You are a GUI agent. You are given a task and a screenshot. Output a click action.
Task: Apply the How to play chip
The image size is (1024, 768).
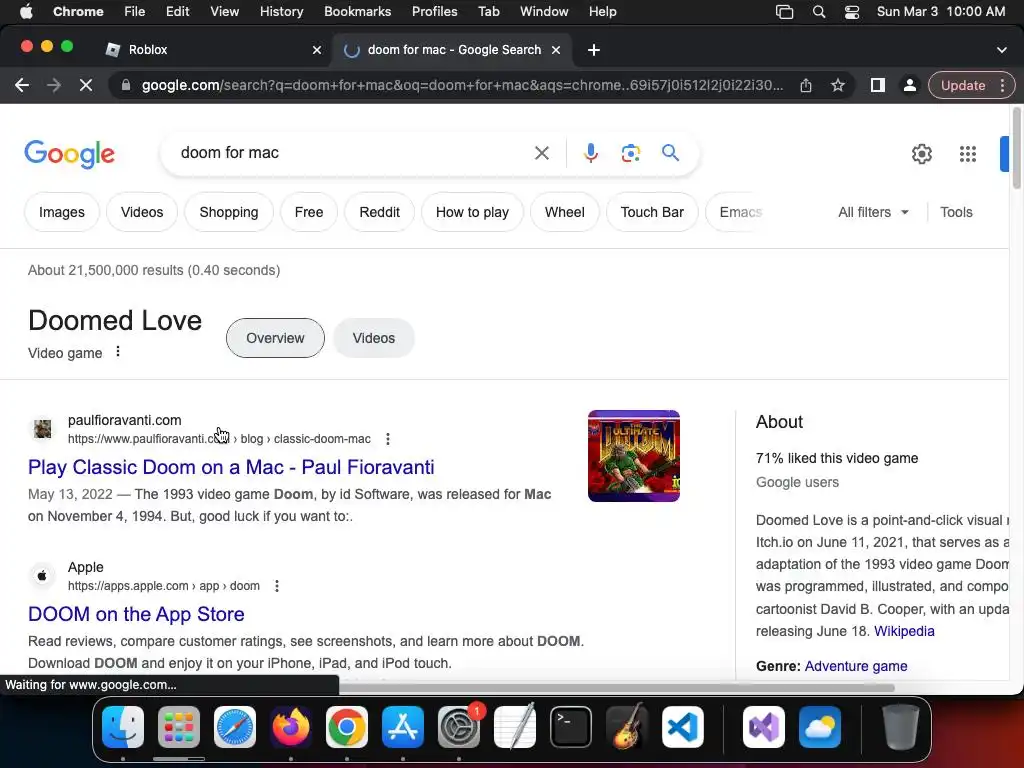click(x=472, y=212)
